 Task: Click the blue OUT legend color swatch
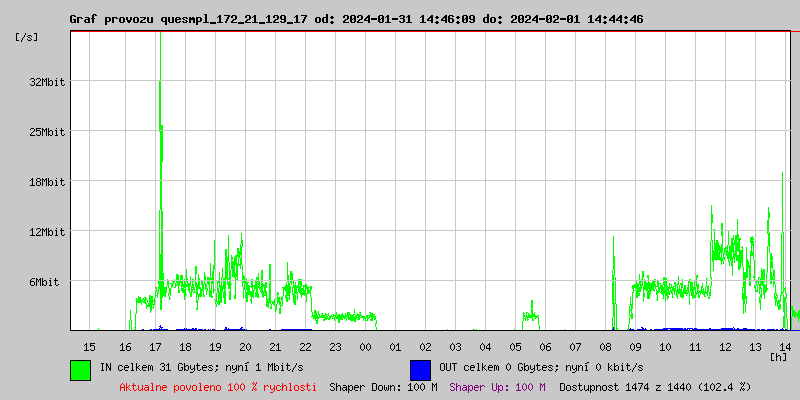click(420, 369)
